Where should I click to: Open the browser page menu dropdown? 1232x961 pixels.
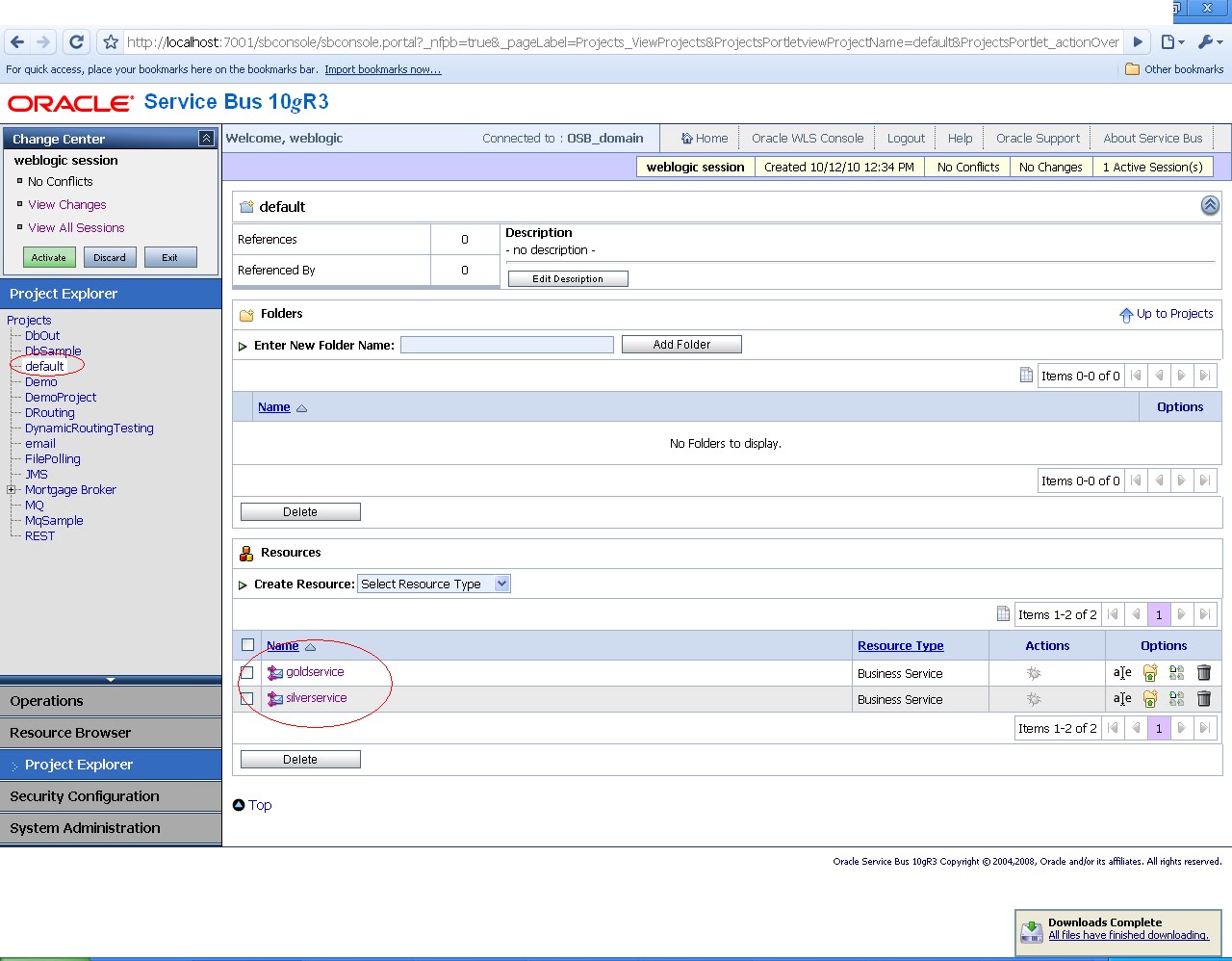tap(1172, 42)
